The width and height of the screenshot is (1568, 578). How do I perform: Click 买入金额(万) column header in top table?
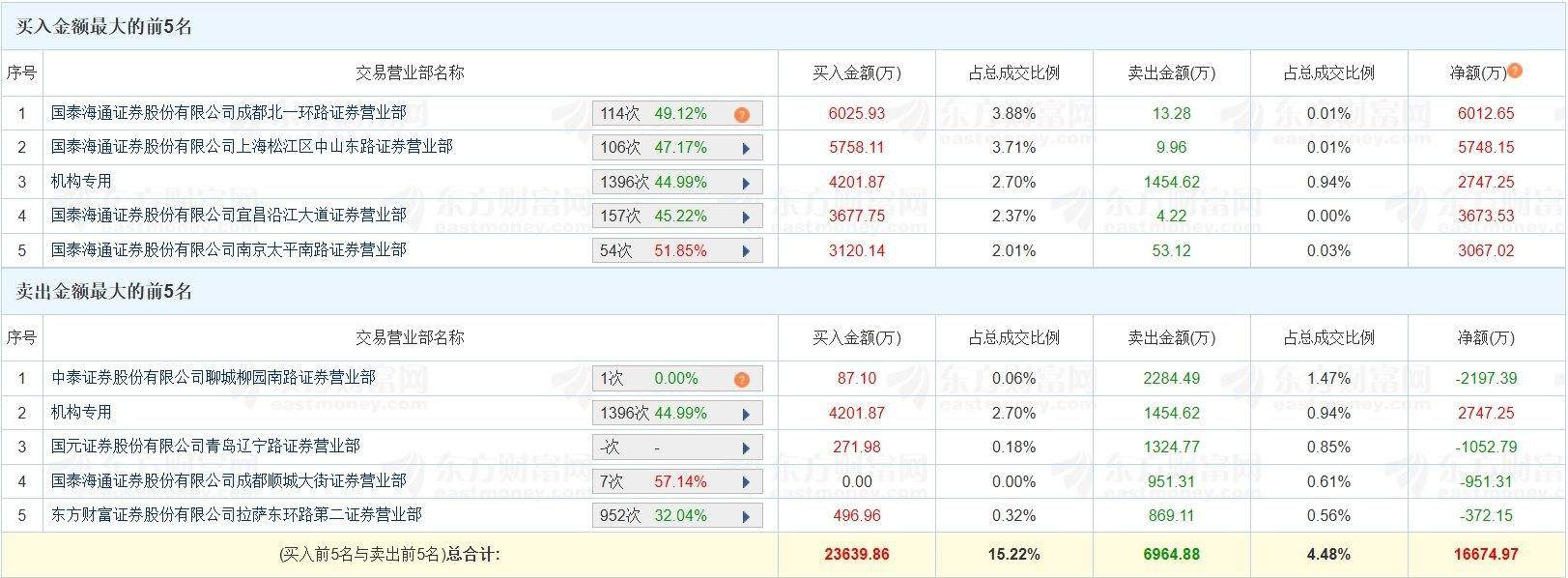(857, 72)
